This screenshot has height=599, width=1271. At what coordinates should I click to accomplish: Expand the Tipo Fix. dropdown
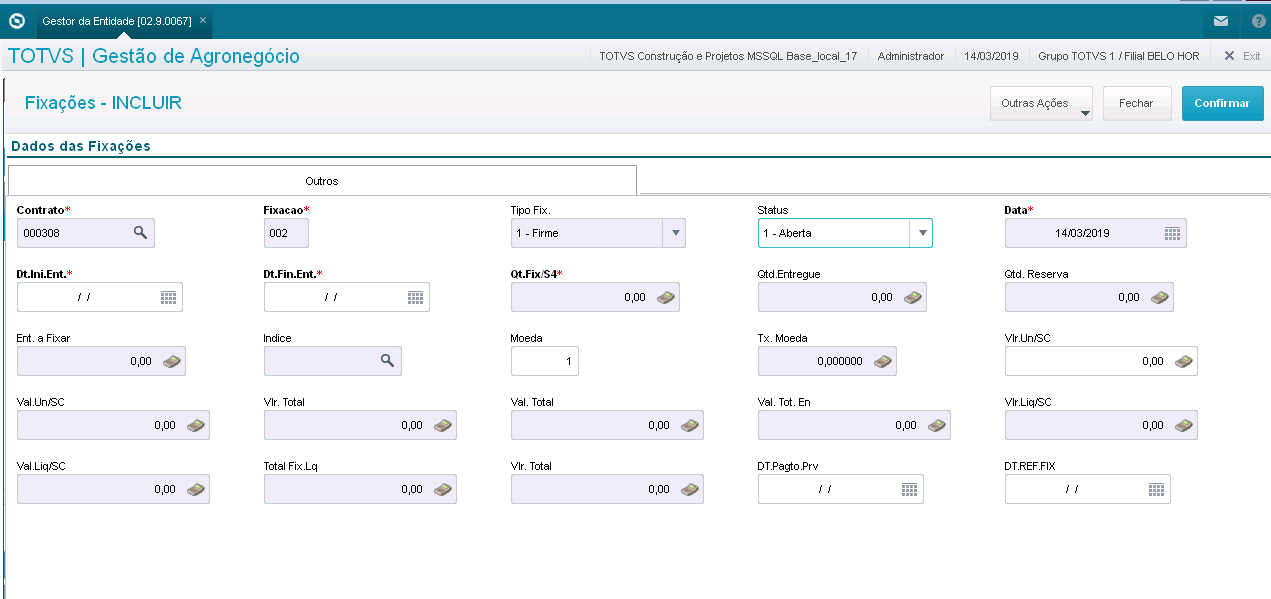675,233
